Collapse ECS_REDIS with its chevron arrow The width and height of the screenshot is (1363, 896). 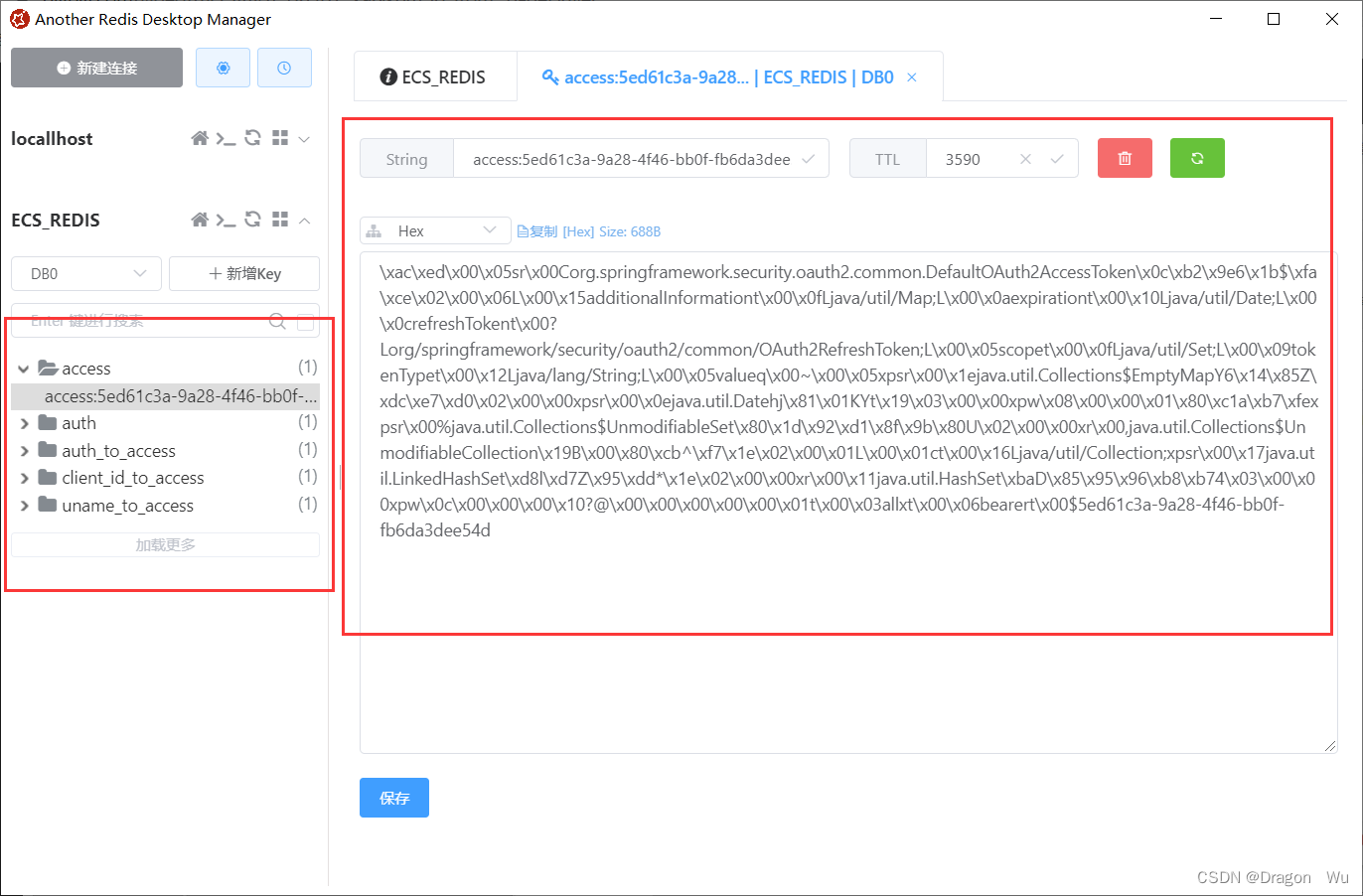pyautogui.click(x=303, y=220)
